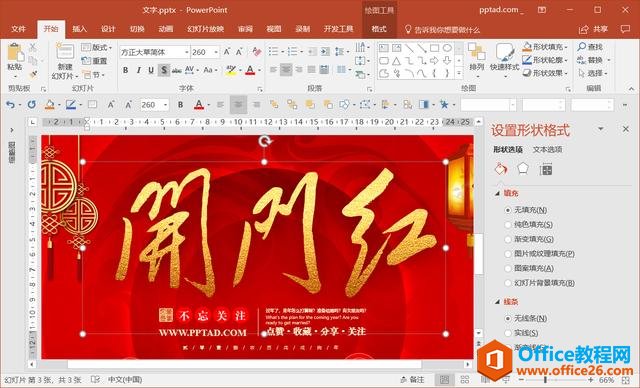Image resolution: width=640 pixels, height=388 pixels.
Task: Open the ribbon font size 260 dropdown
Action: click(x=216, y=52)
